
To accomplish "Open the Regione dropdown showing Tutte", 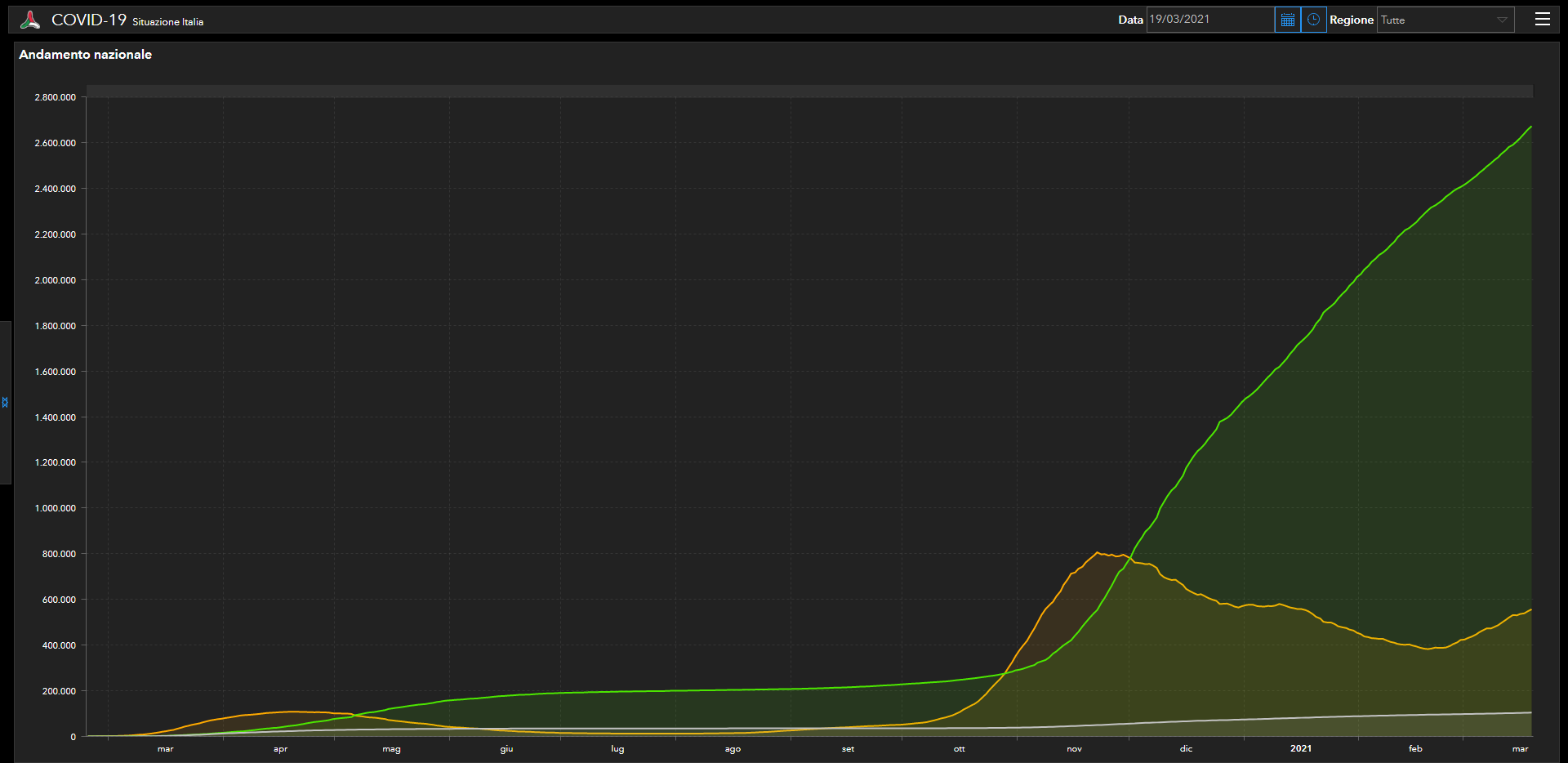I will [1445, 20].
